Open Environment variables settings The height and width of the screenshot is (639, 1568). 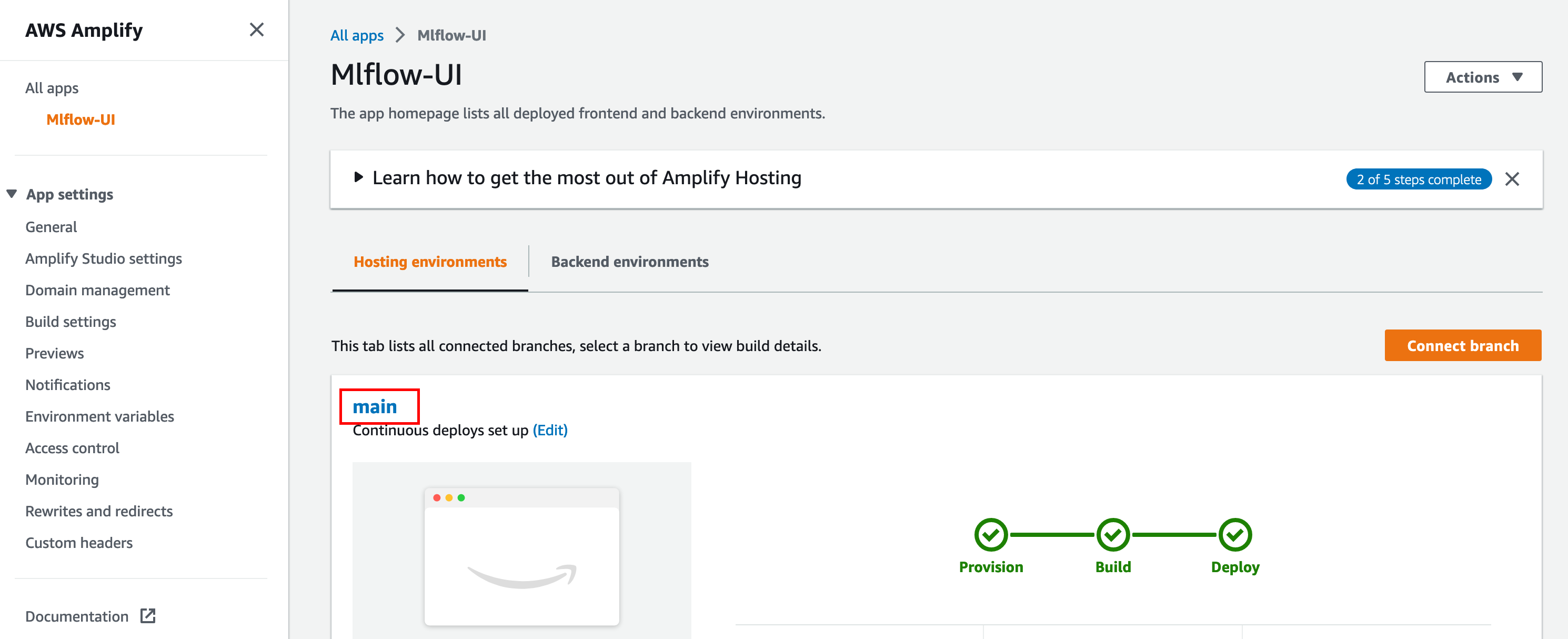[100, 416]
